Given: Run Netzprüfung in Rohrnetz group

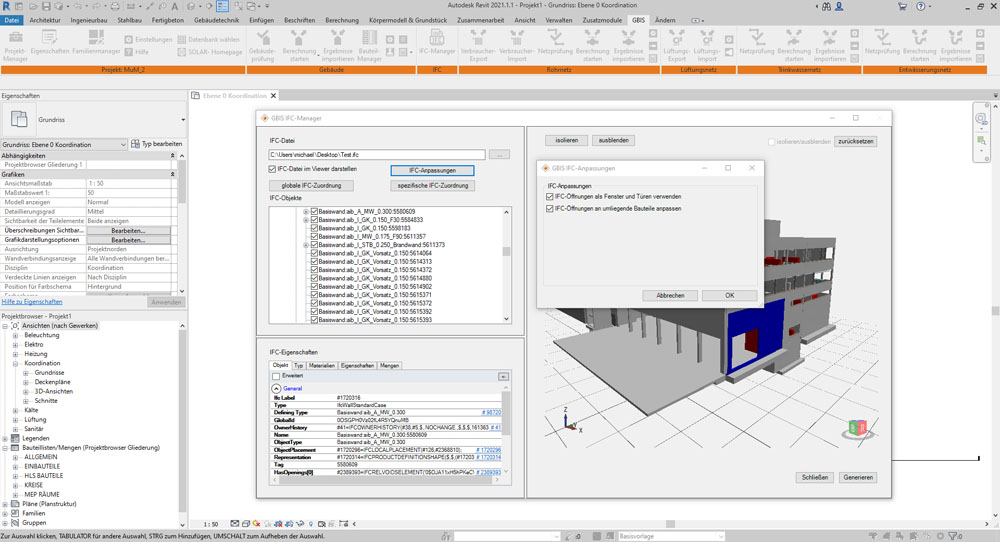Looking at the screenshot, I should [555, 42].
